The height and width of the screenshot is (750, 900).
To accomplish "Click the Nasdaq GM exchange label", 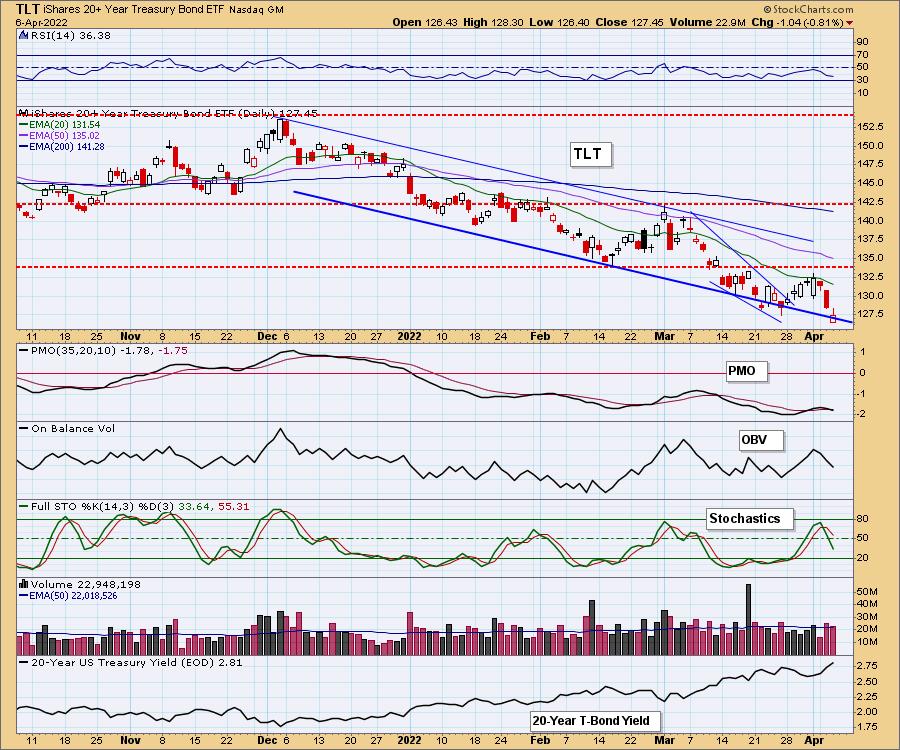I will pyautogui.click(x=256, y=10).
